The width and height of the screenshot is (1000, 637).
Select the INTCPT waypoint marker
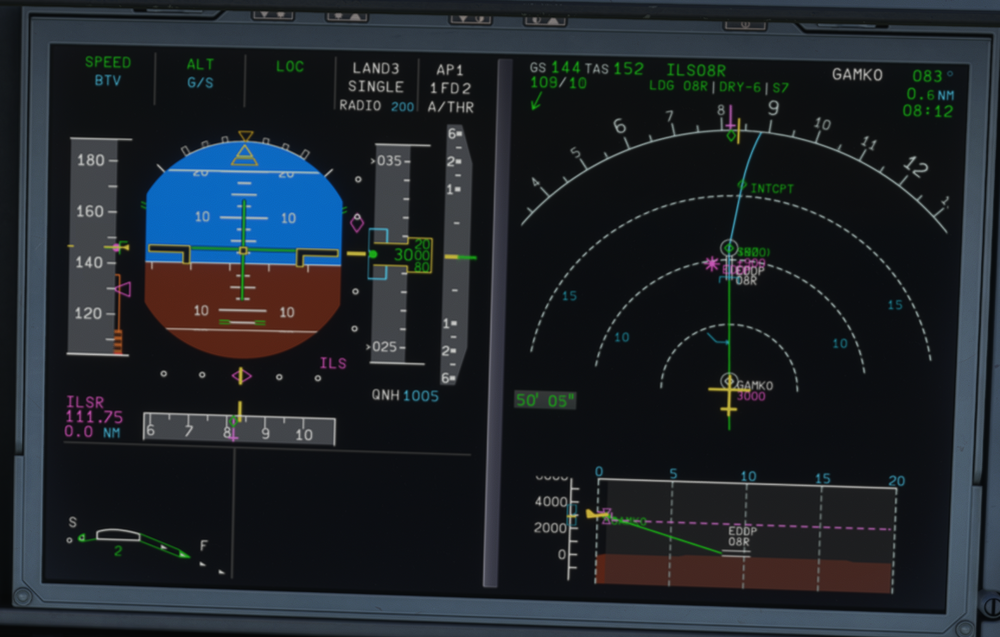pyautogui.click(x=741, y=186)
